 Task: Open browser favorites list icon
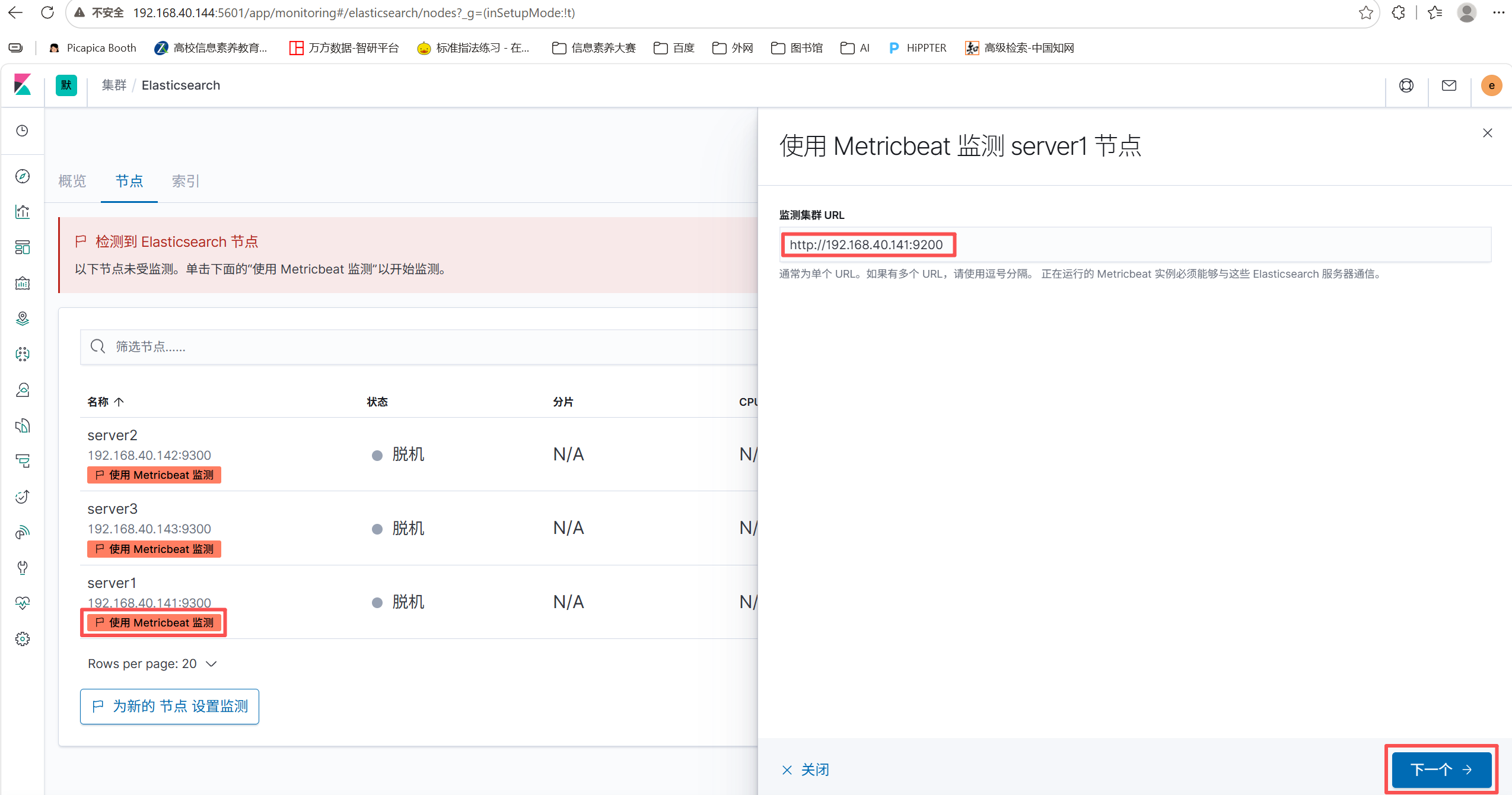pyautogui.click(x=1434, y=12)
